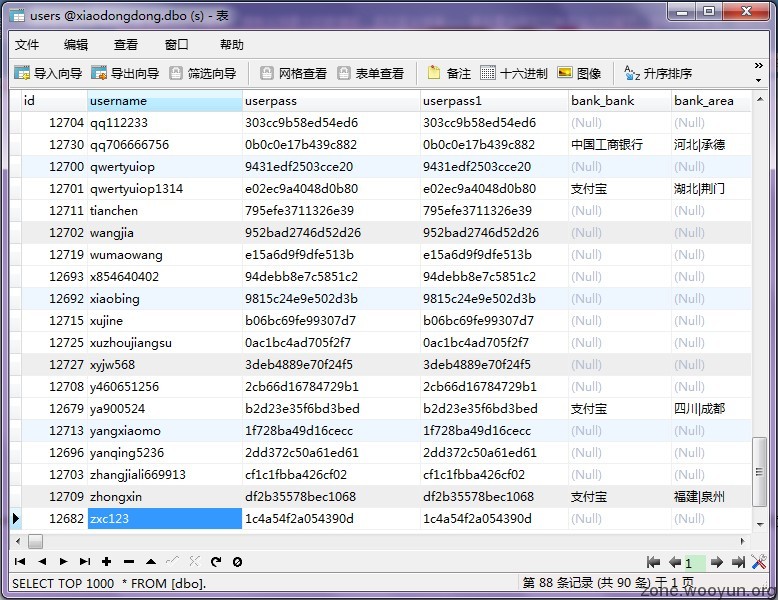The width and height of the screenshot is (778, 600).
Task: Go to first record icon
Action: [20, 561]
